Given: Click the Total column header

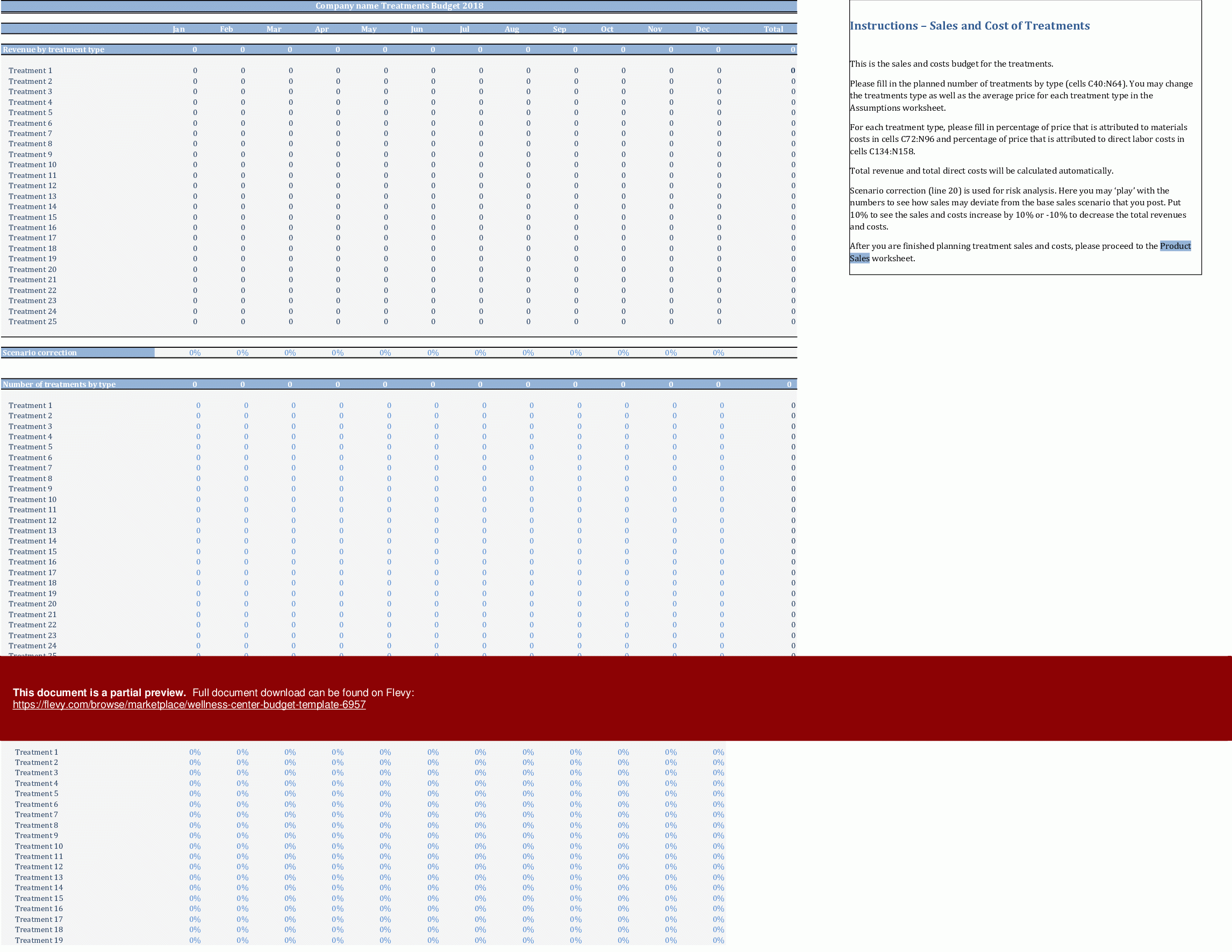Looking at the screenshot, I should click(773, 29).
